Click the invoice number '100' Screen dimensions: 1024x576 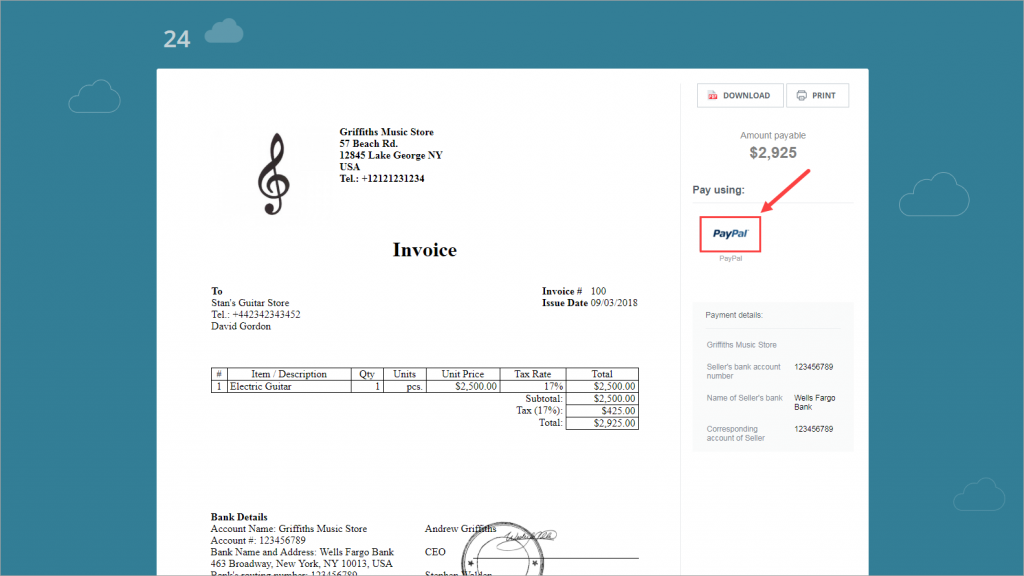[598, 291]
